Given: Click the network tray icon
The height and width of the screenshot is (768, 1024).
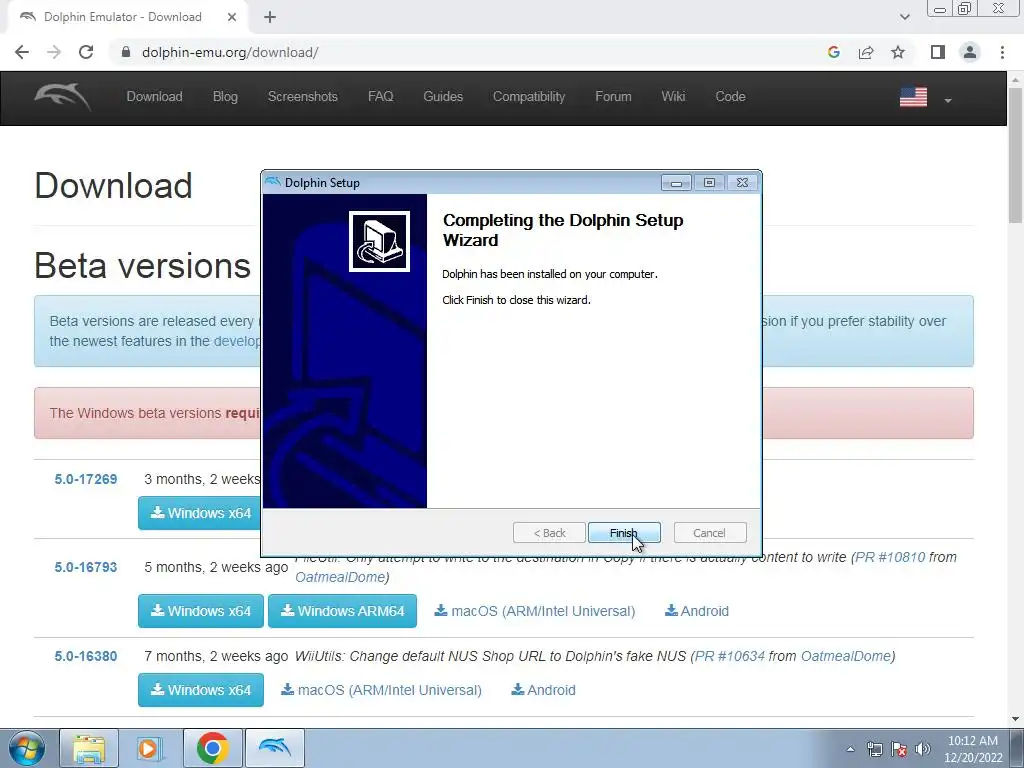Looking at the screenshot, I should [874, 750].
